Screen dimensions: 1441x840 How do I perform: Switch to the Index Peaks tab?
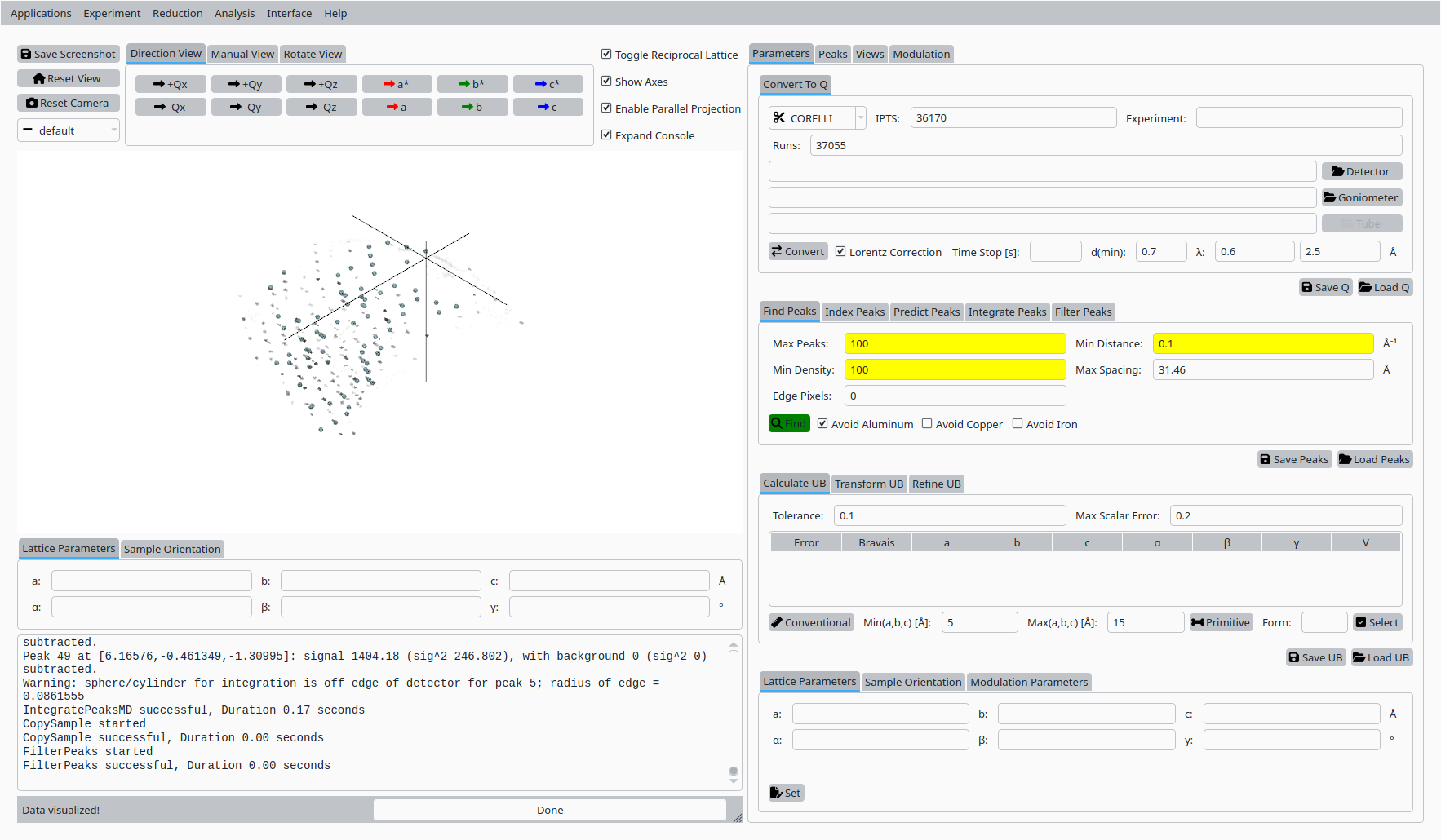tap(854, 312)
